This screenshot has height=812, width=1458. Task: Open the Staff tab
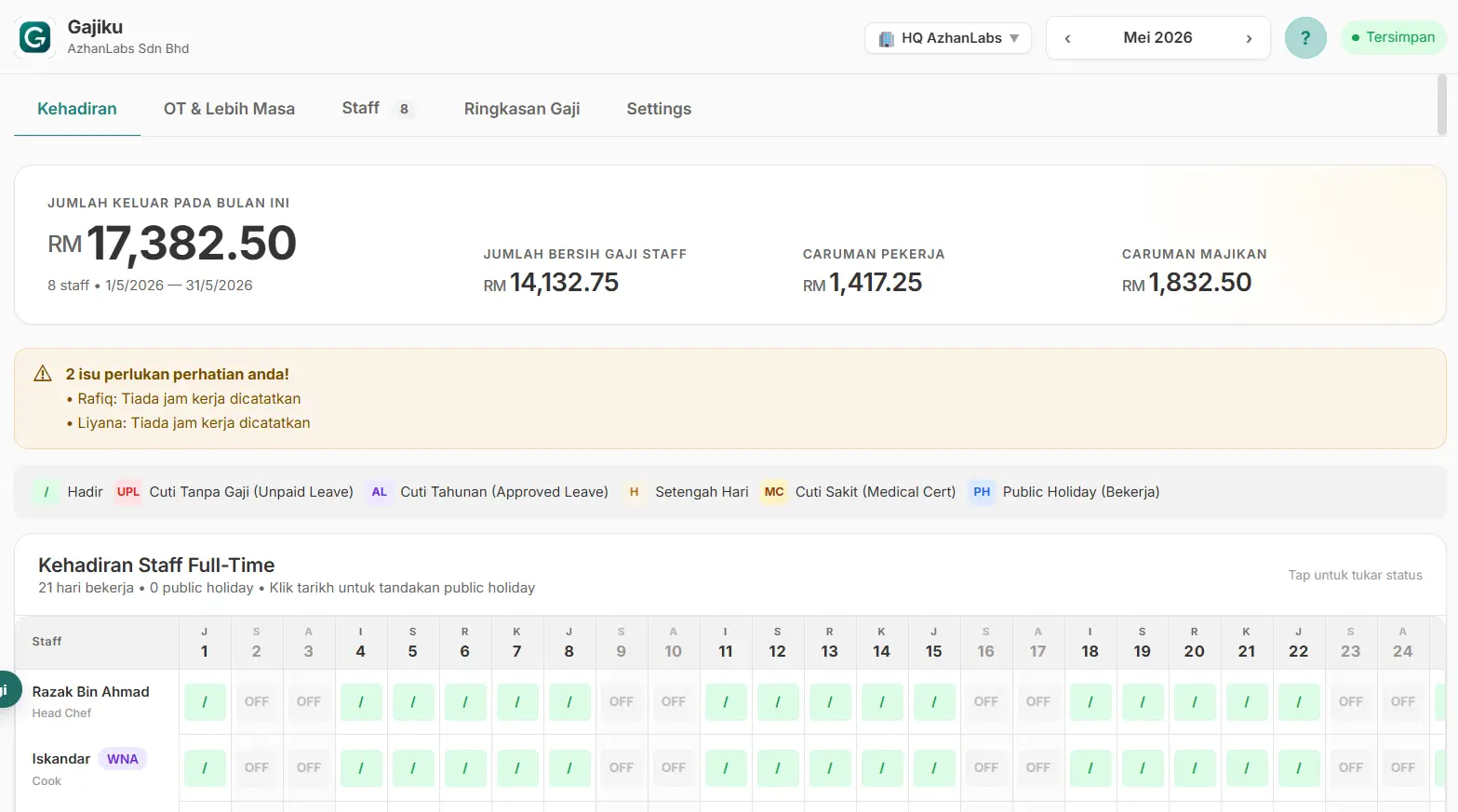(x=378, y=109)
